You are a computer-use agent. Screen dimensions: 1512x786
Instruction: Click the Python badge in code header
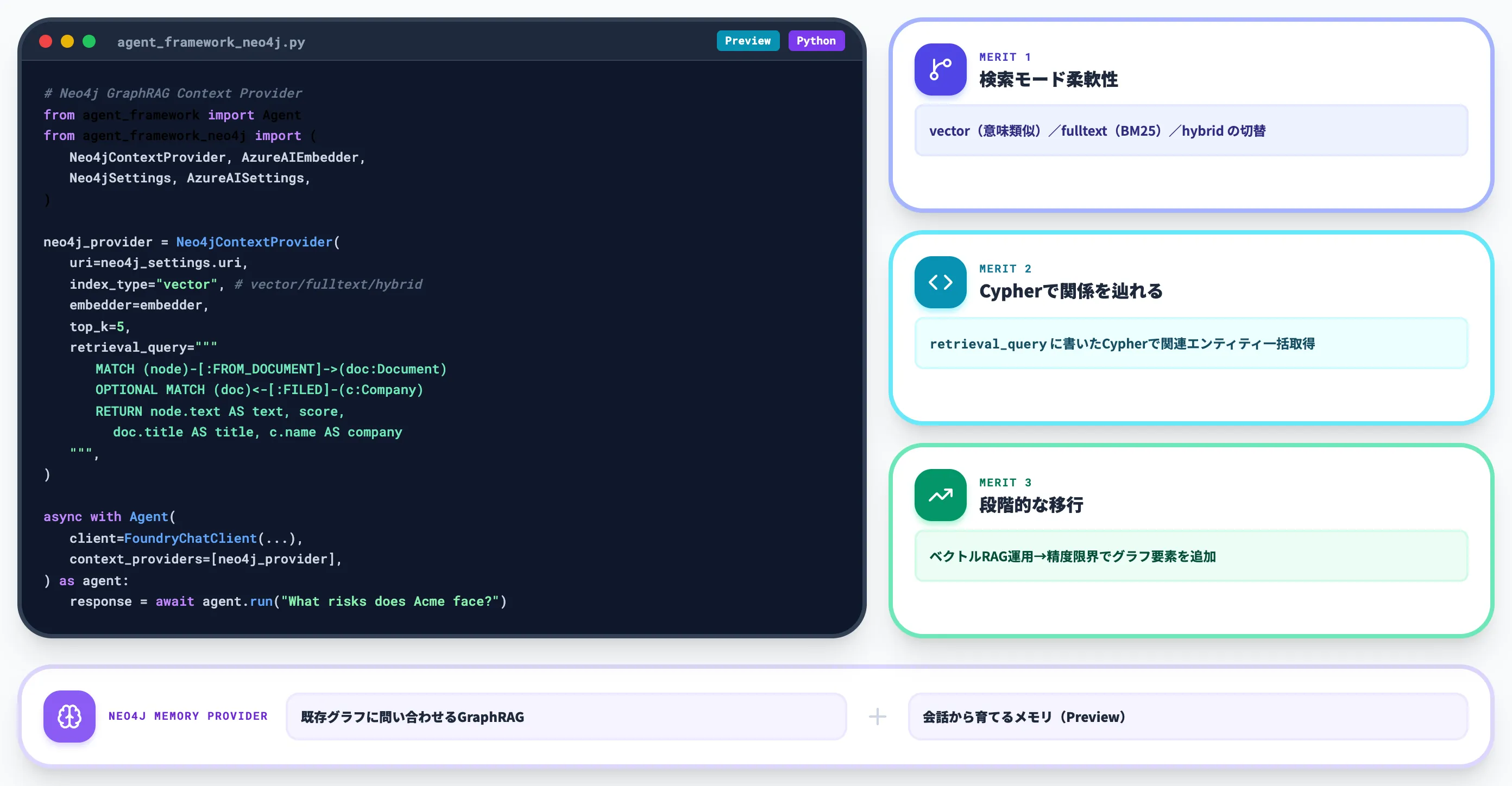[816, 41]
